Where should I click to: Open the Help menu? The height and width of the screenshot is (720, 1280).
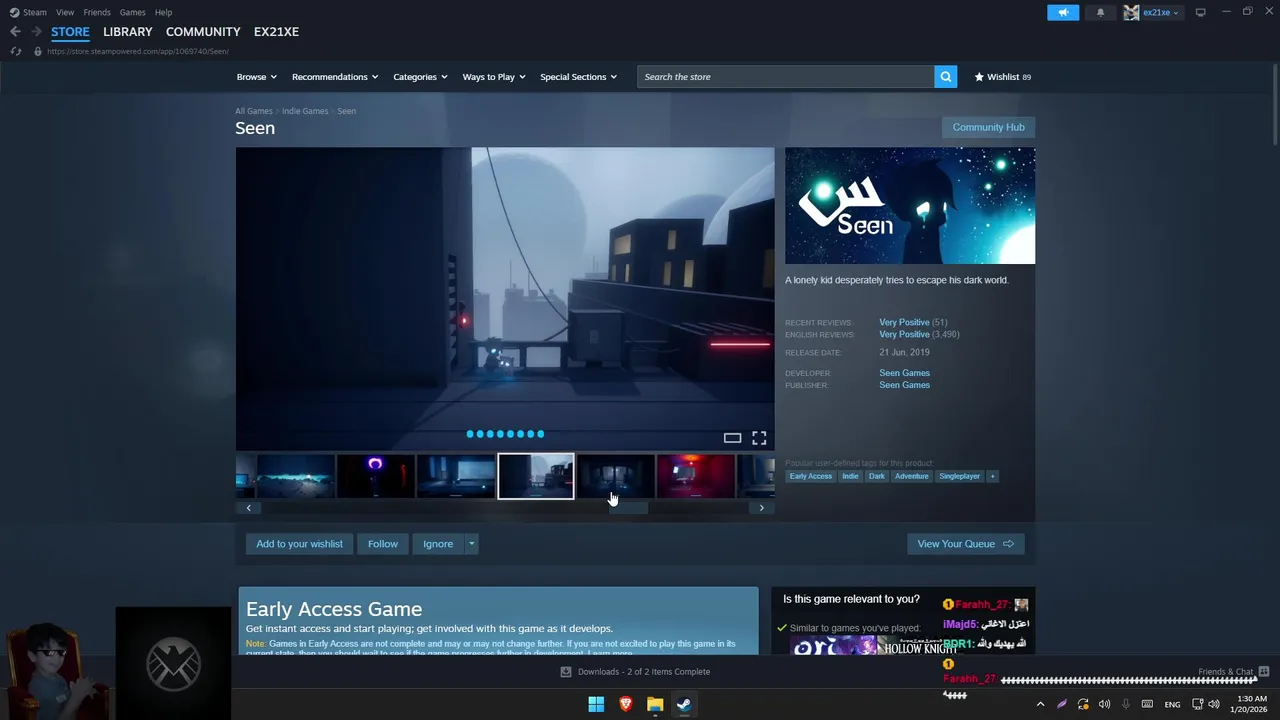[163, 12]
